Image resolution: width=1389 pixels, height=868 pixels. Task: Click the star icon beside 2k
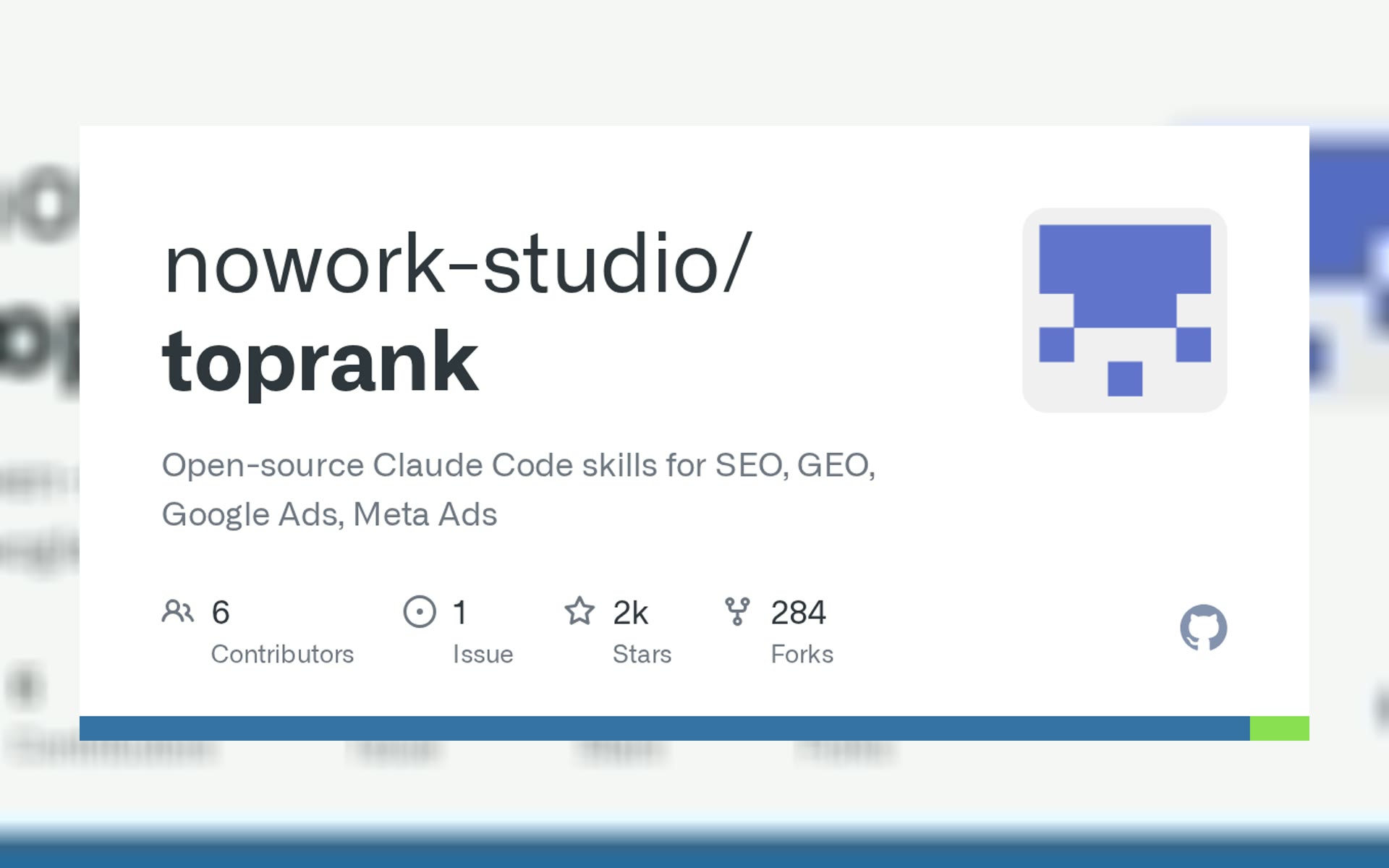(x=579, y=611)
